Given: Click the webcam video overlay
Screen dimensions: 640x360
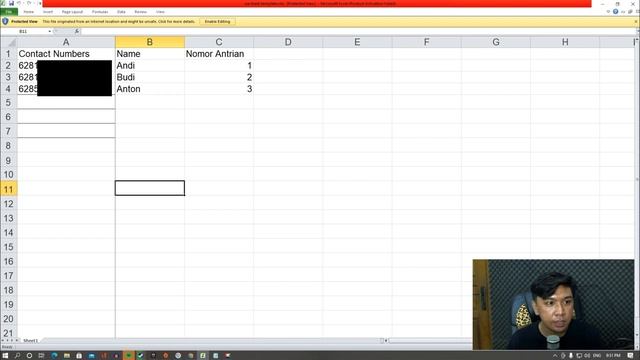Looking at the screenshot, I should coord(553,304).
